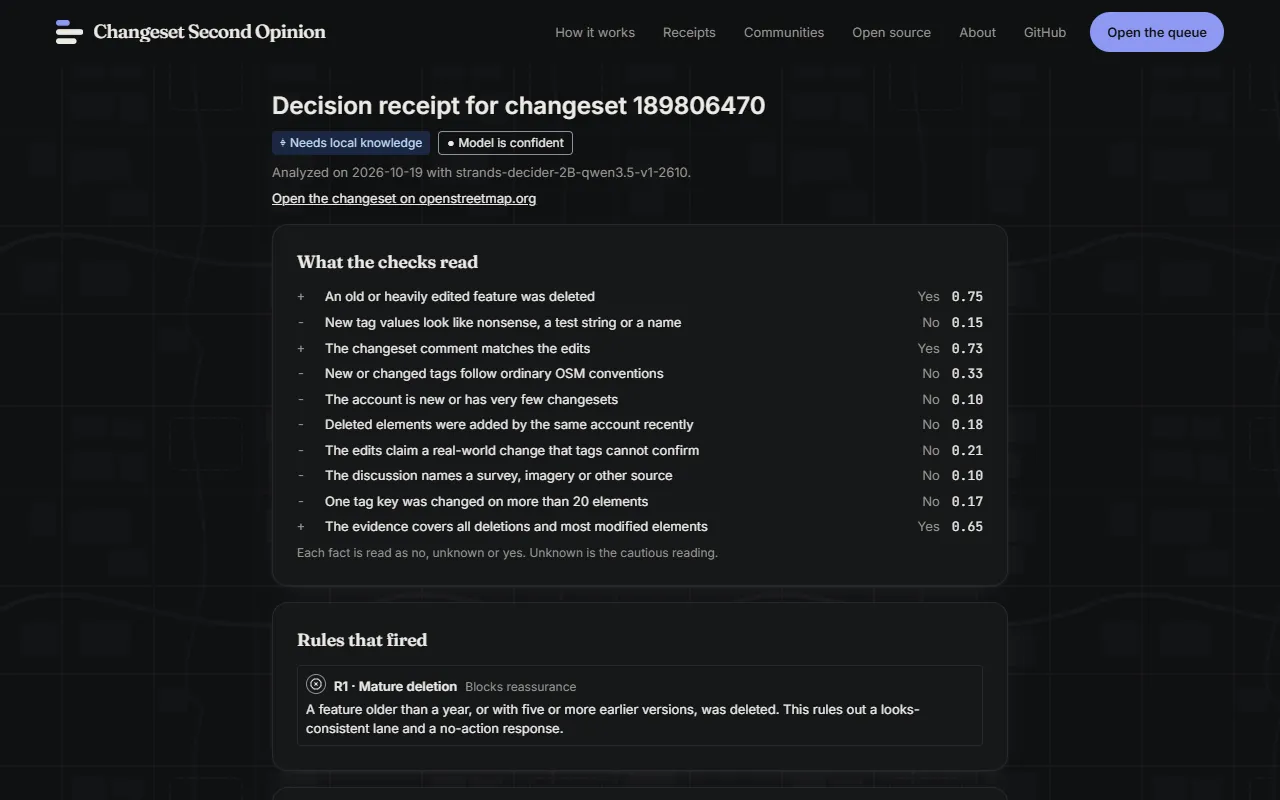Select row 'One tag key was changed on more than 20 elements'
The image size is (1280, 800).
640,501
